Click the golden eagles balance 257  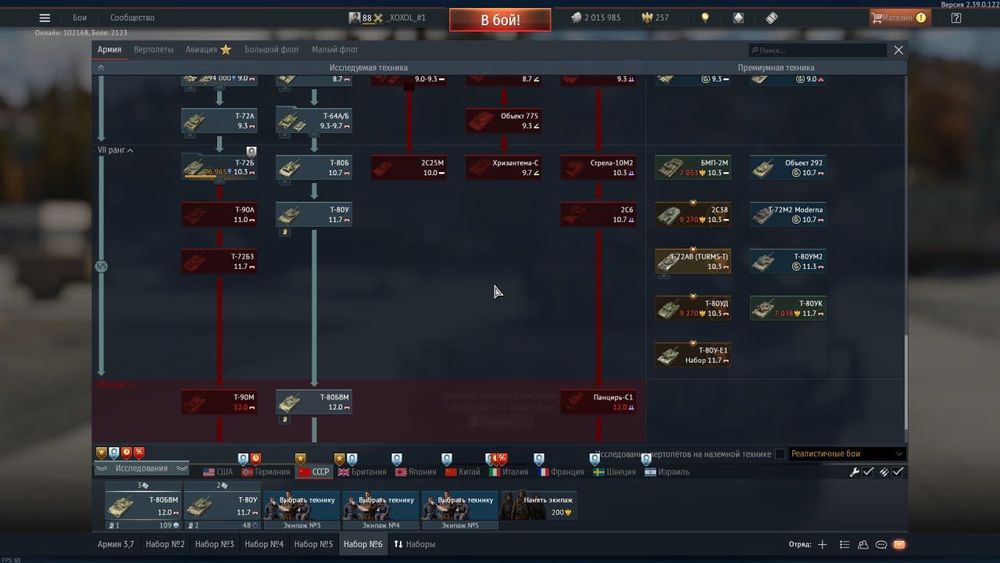coord(656,18)
